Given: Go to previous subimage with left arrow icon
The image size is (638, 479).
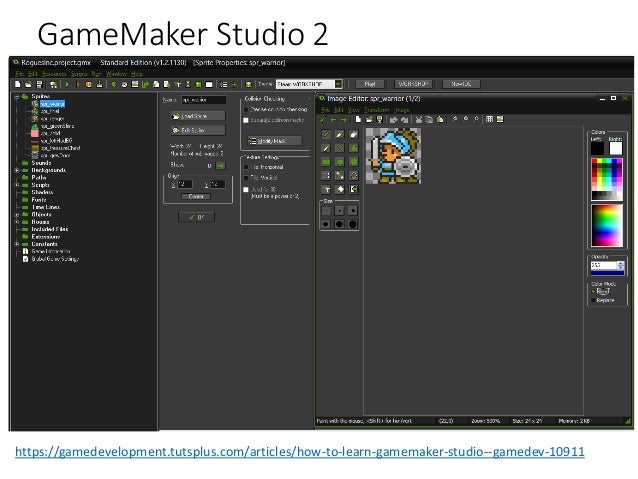Looking at the screenshot, I should (333, 119).
